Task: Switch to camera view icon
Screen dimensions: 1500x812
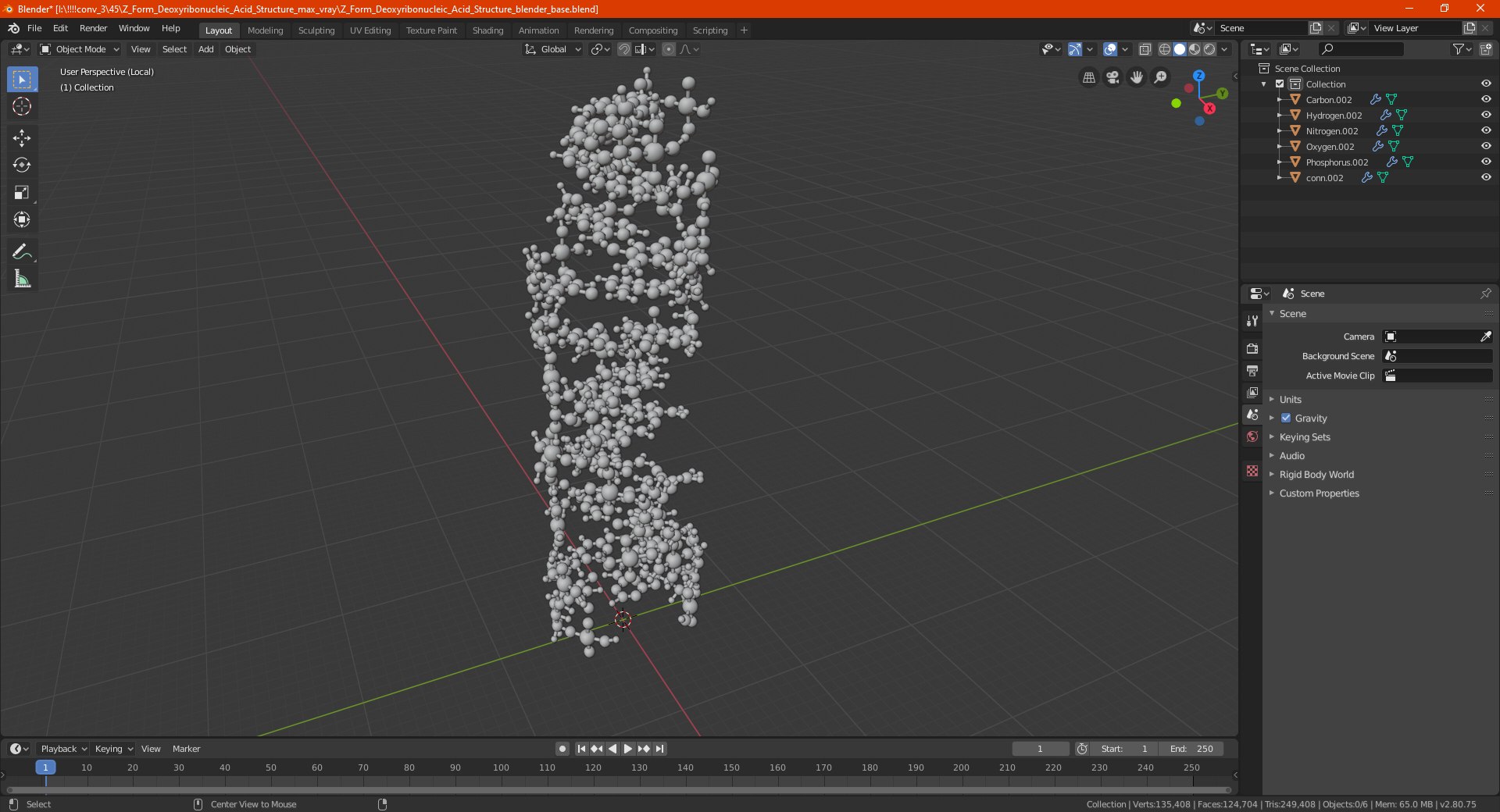Action: pos(1112,77)
